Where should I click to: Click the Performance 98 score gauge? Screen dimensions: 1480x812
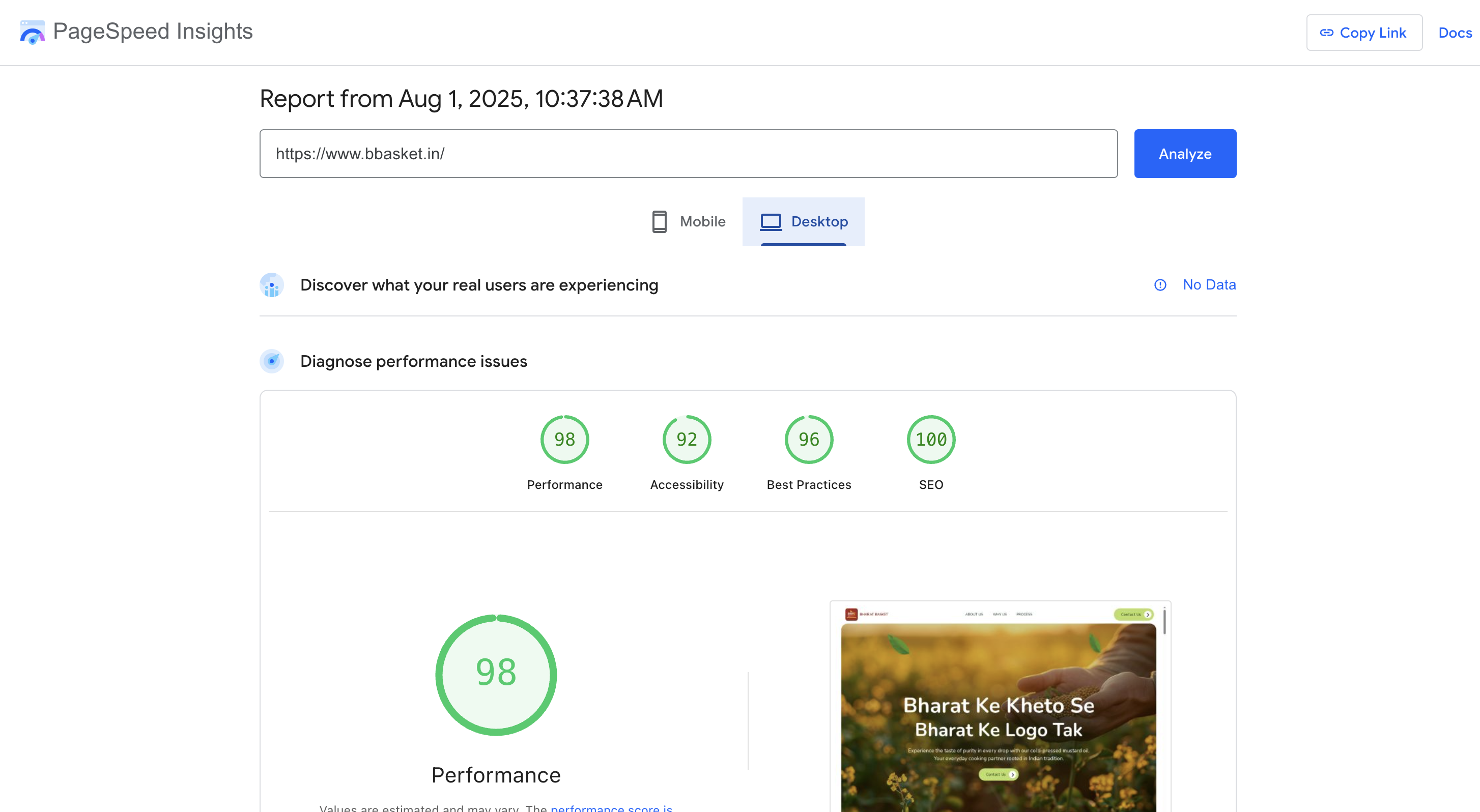(x=564, y=439)
